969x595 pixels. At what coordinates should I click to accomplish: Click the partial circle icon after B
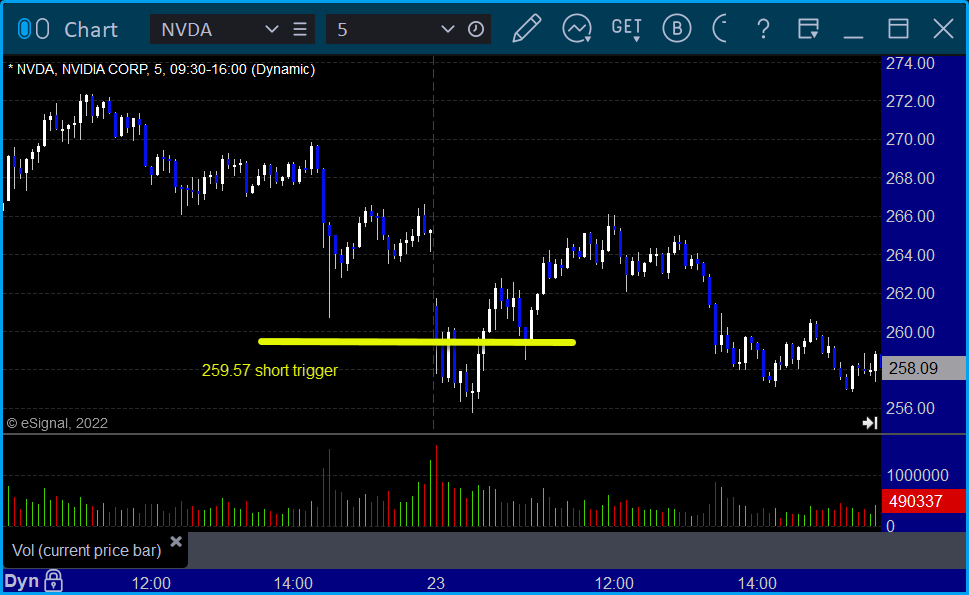coord(719,28)
